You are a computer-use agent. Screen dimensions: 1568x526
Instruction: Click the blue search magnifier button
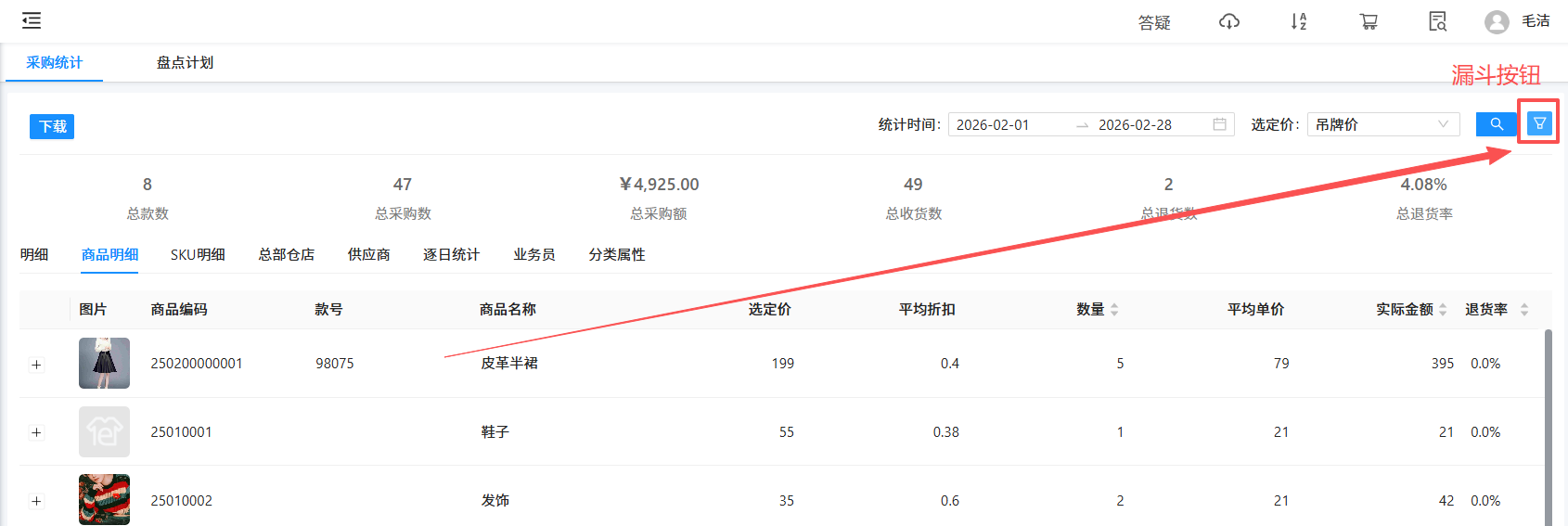1497,124
